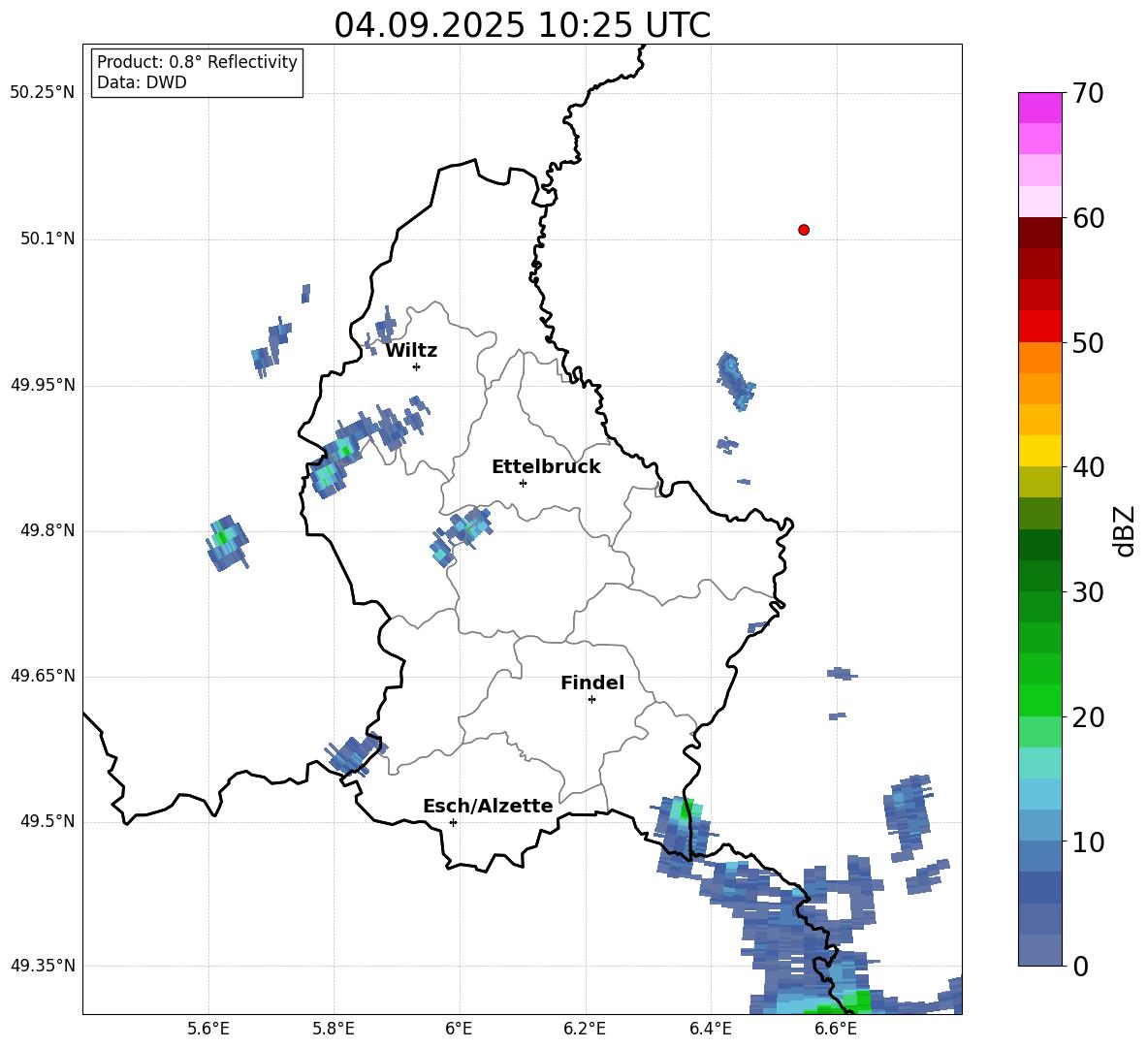Click the 6.4°E longitude label
Viewport: 1148px width, 1048px height.
pos(710,1029)
